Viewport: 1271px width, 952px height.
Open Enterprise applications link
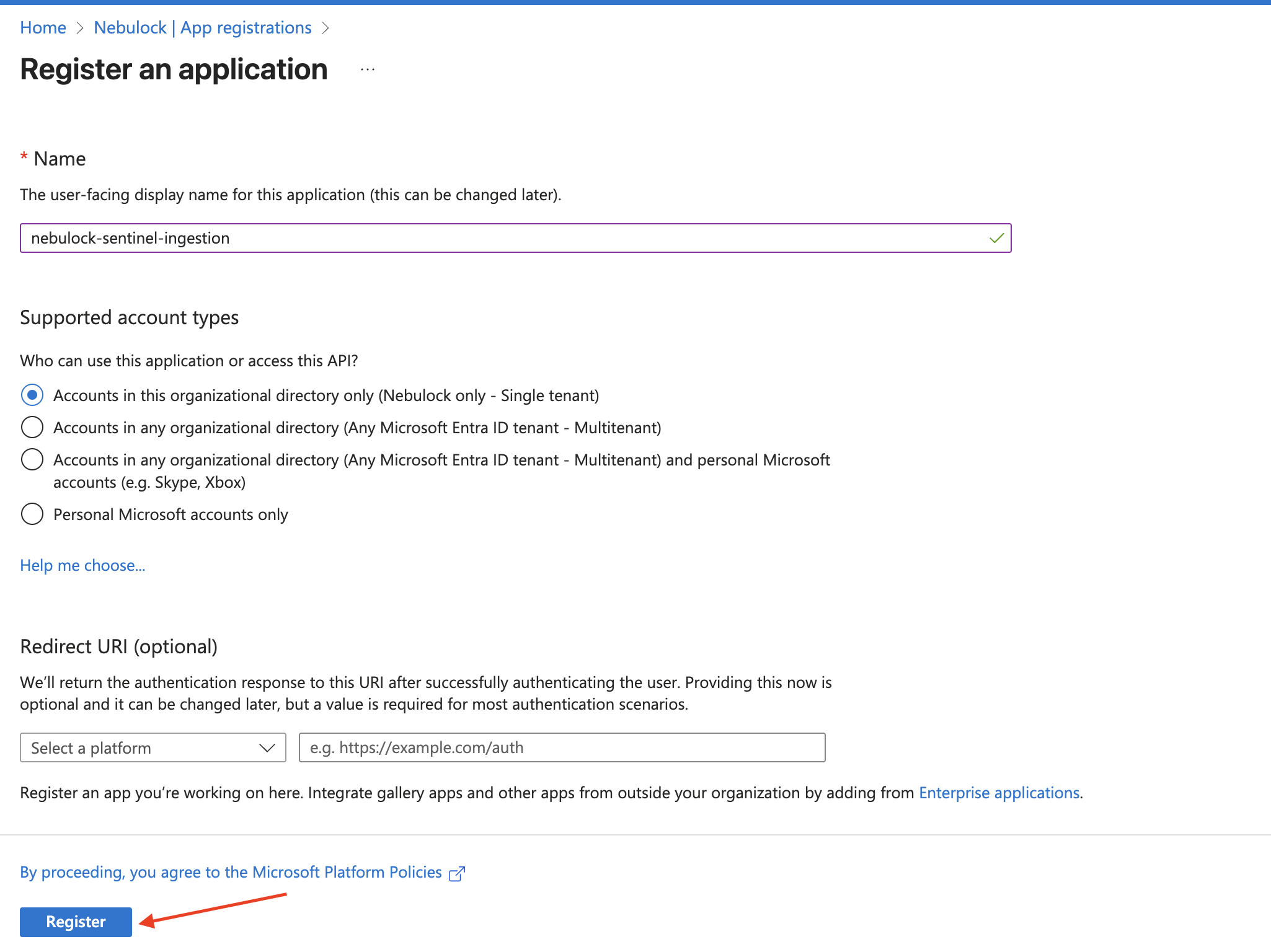(x=999, y=793)
